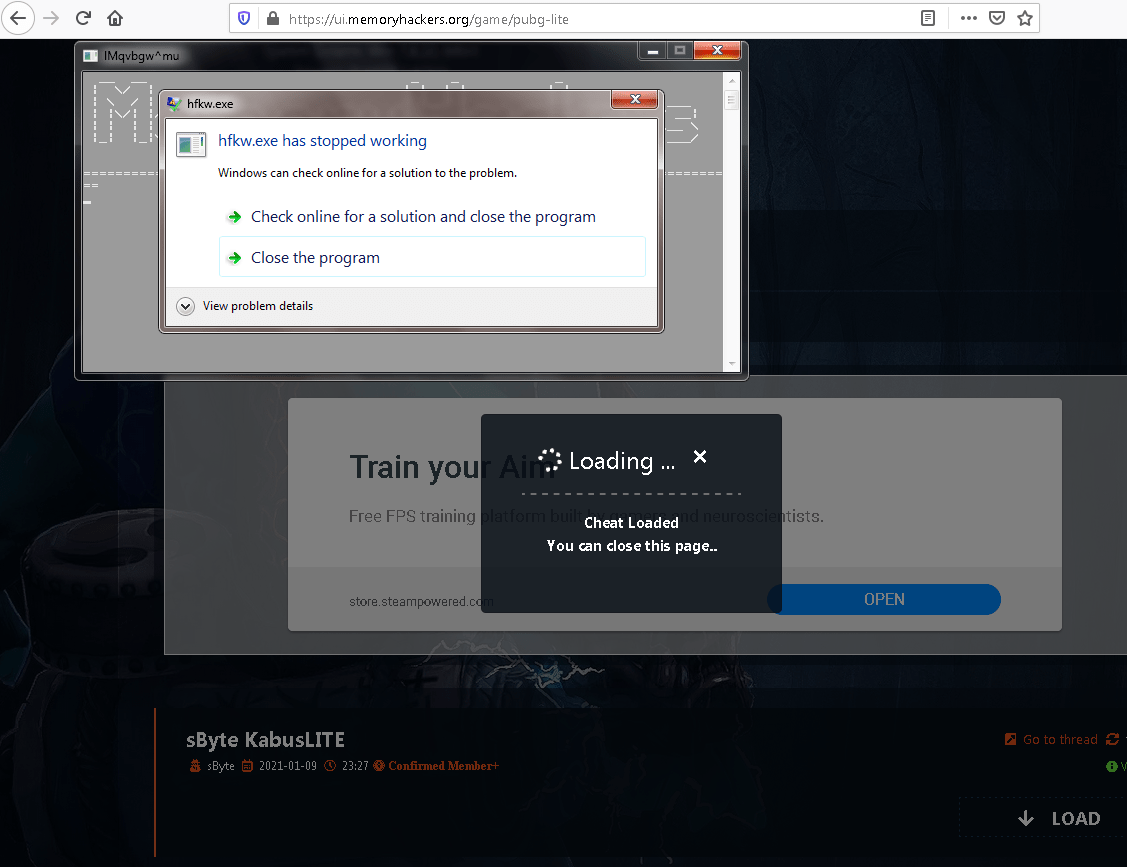
Task: Click the refresh icon beside Go to thread
Action: 1113,739
